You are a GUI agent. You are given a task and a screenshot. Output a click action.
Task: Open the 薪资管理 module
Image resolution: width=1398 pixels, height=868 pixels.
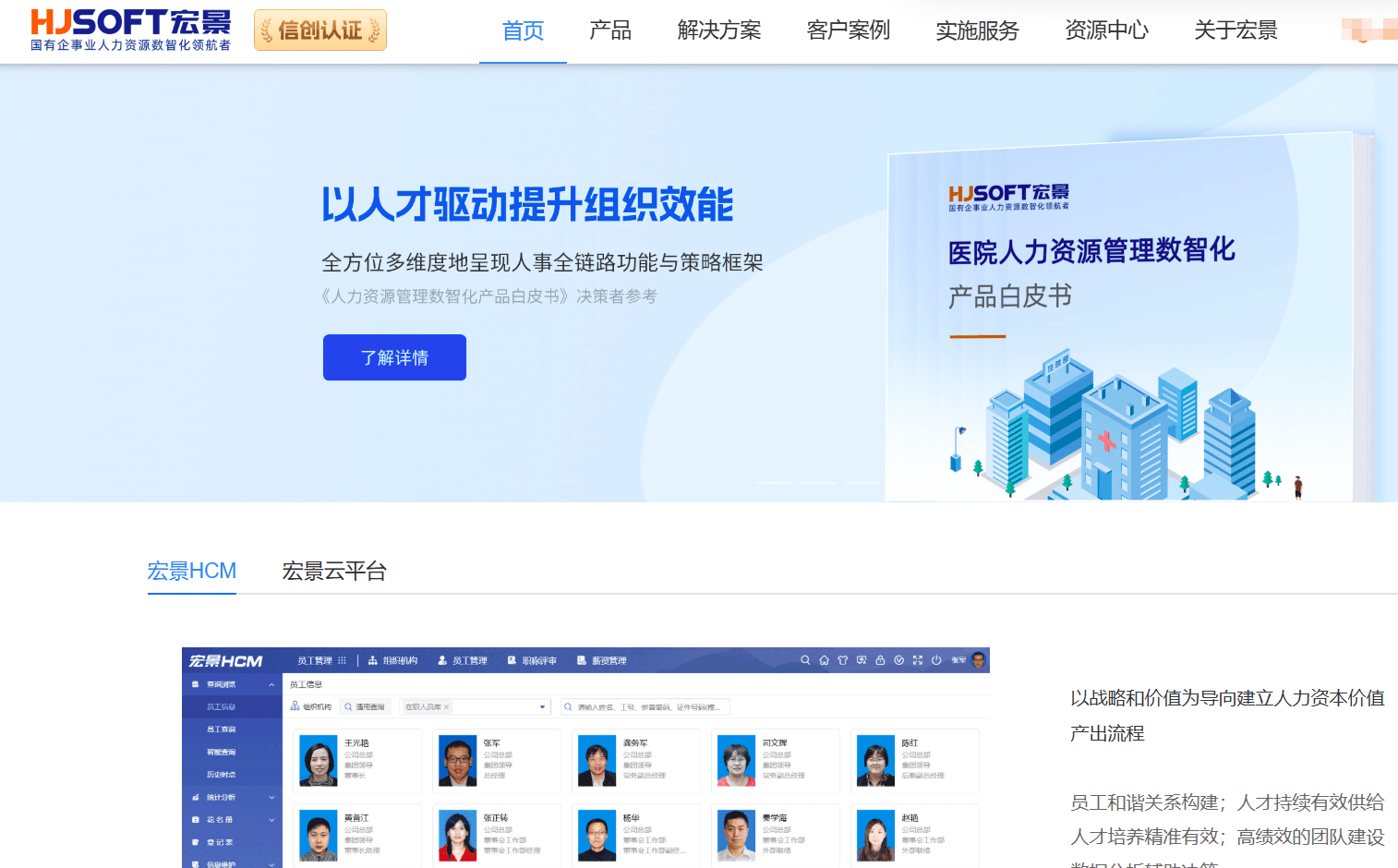click(602, 660)
